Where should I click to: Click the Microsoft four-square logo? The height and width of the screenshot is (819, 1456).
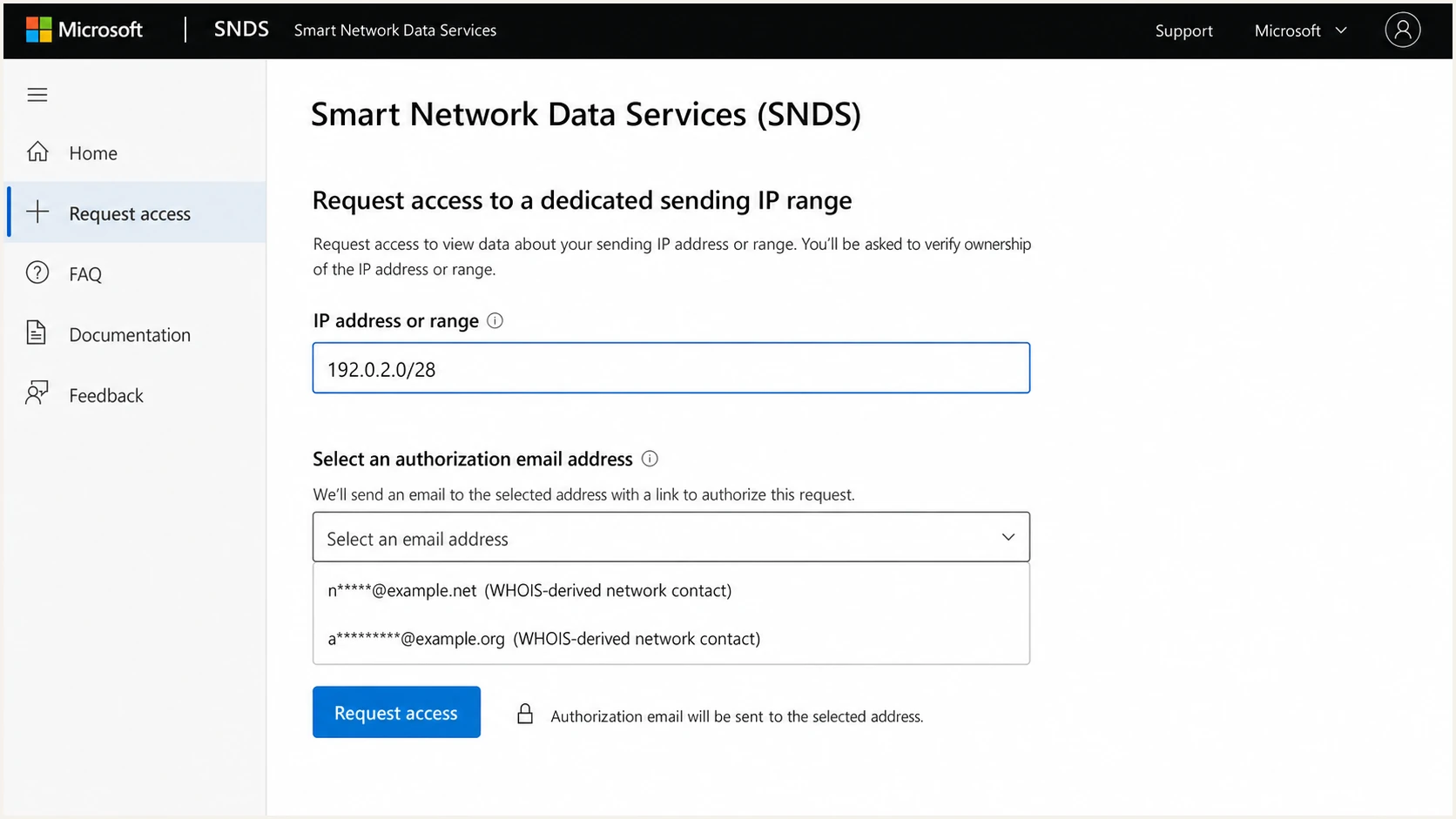[x=38, y=30]
